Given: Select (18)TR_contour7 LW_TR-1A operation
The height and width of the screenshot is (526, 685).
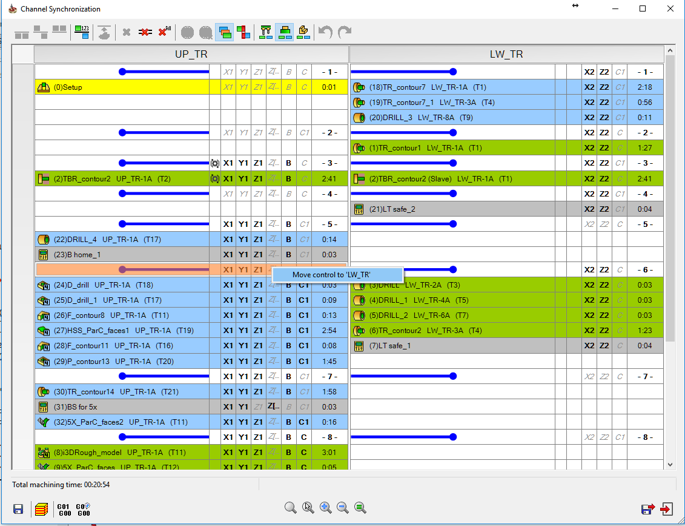Looking at the screenshot, I should pos(506,87).
